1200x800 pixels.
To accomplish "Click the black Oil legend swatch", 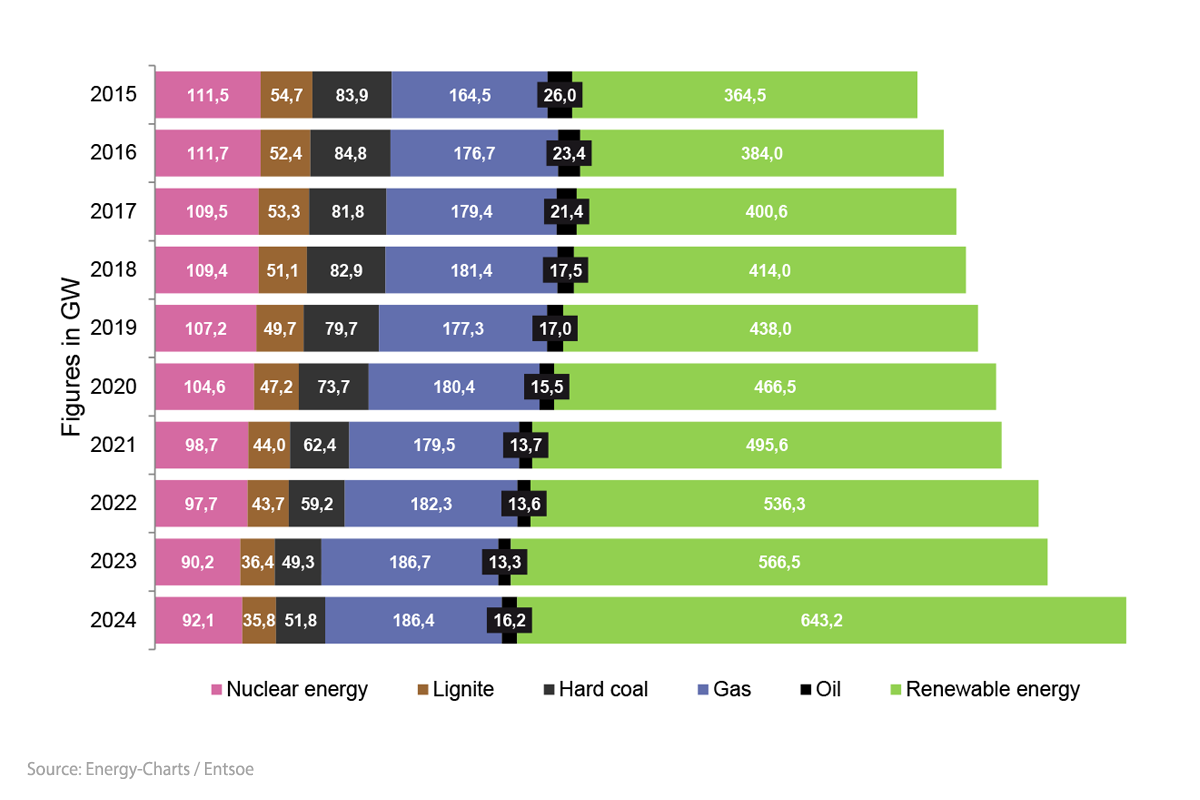I will pos(806,690).
